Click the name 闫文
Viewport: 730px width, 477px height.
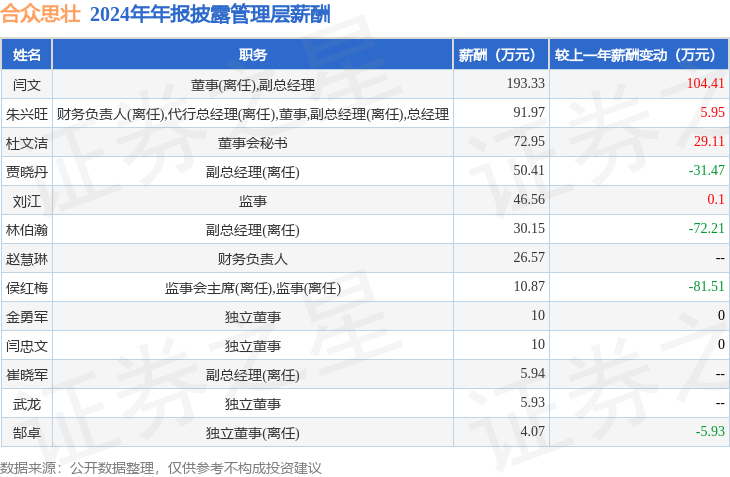tap(27, 85)
